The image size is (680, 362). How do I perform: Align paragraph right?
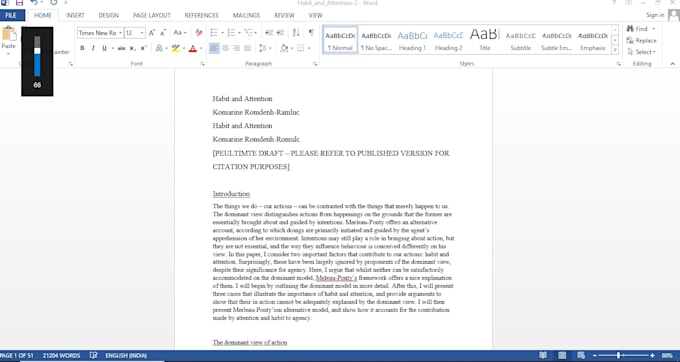coord(236,48)
